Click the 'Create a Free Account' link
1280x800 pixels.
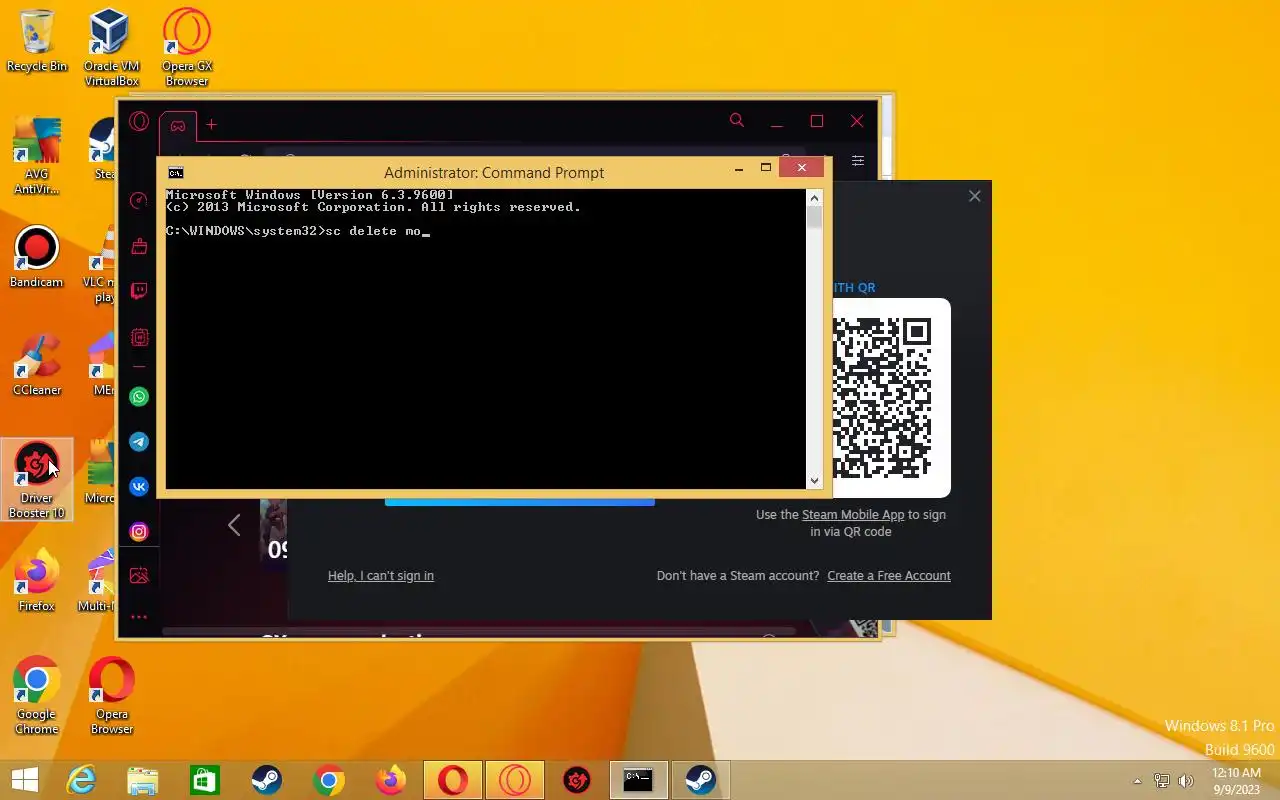click(889, 575)
